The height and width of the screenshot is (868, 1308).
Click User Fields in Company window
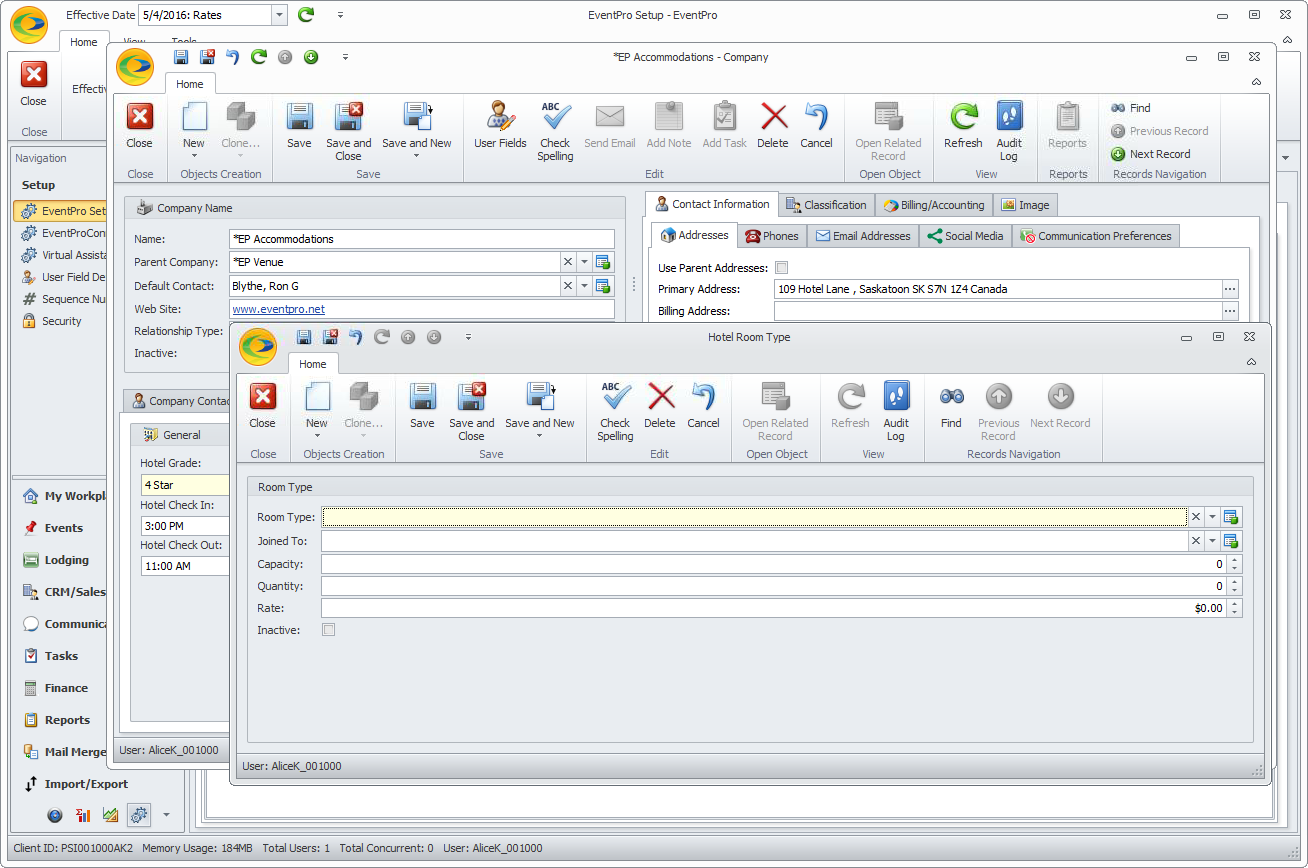pyautogui.click(x=500, y=126)
